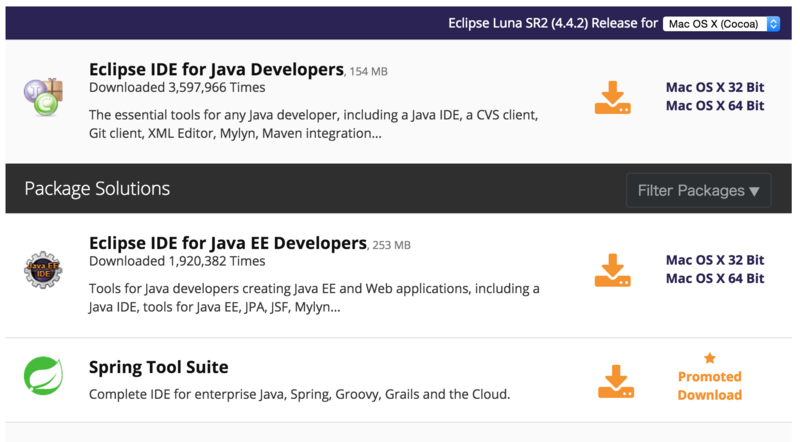
Task: Click the Spring Tool Suite leaf icon
Action: click(x=43, y=376)
